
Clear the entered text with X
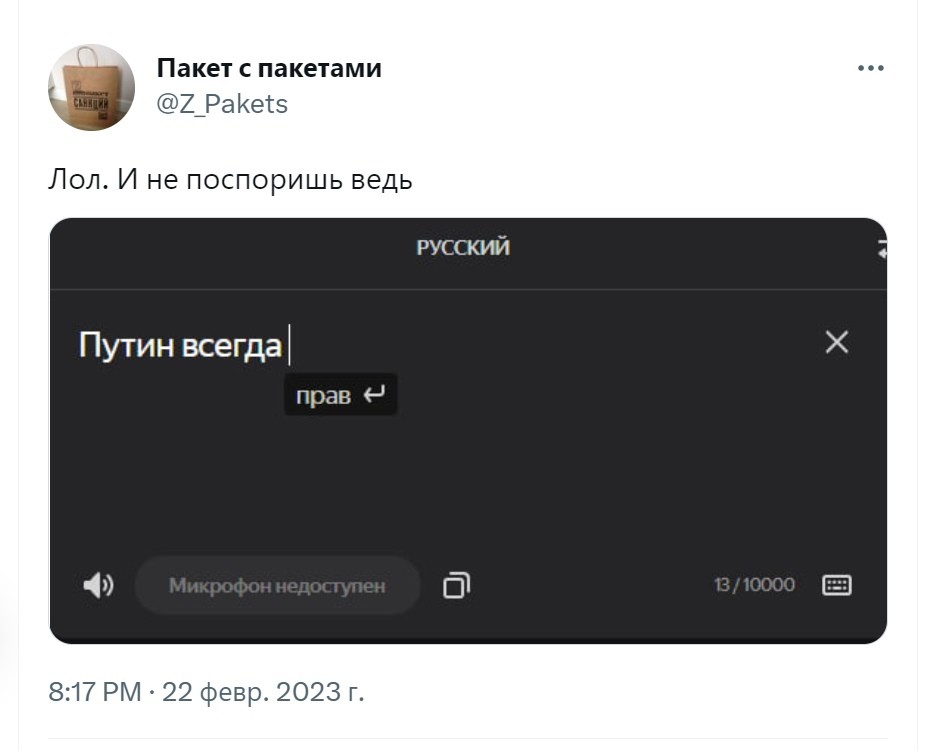[837, 342]
